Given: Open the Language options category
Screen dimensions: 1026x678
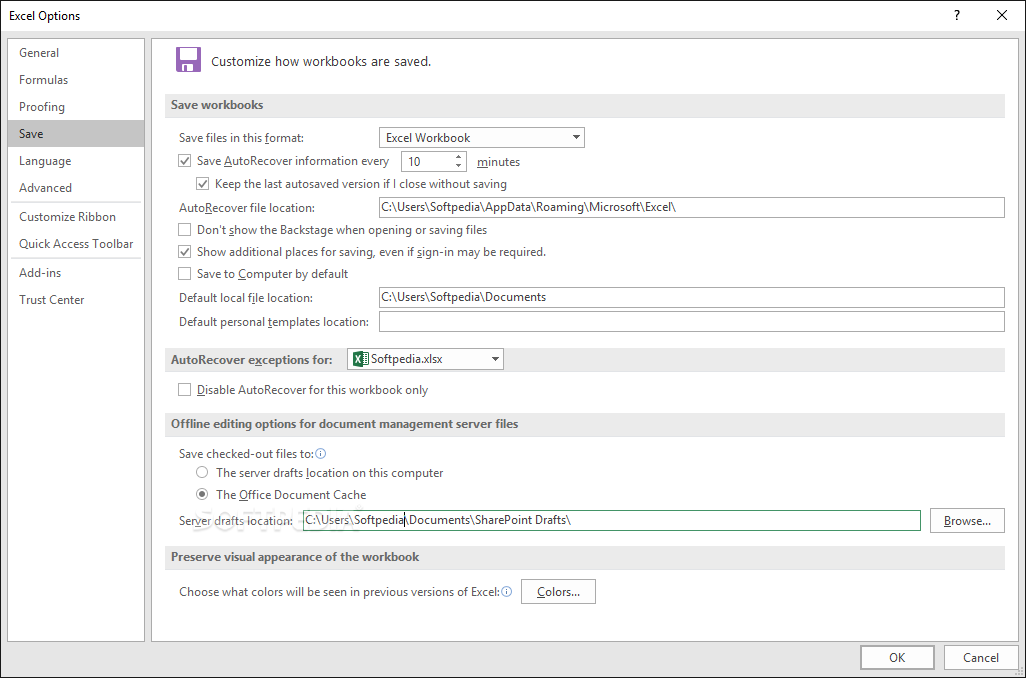Looking at the screenshot, I should coord(76,161).
